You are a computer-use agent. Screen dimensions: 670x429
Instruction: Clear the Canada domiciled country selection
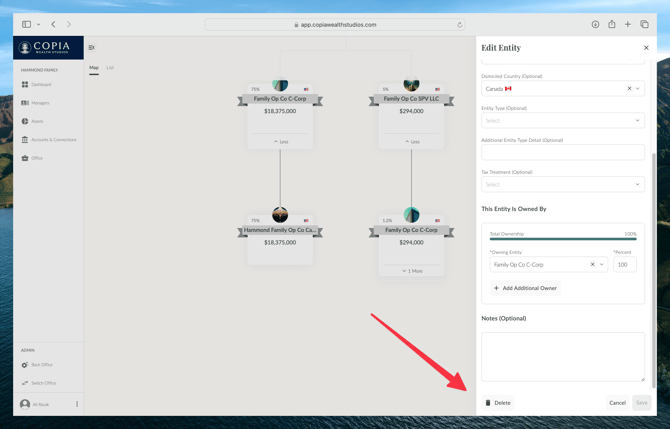pyautogui.click(x=629, y=89)
